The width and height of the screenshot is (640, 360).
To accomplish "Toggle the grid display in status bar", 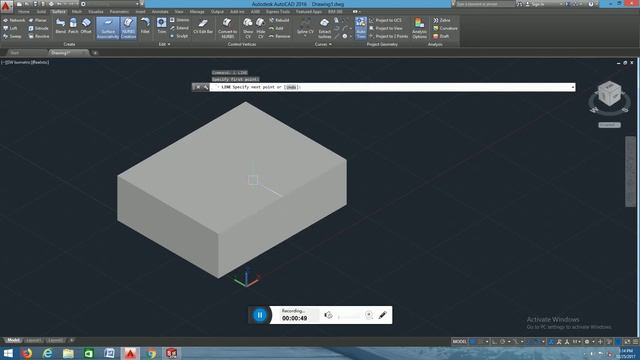I will point(473,342).
